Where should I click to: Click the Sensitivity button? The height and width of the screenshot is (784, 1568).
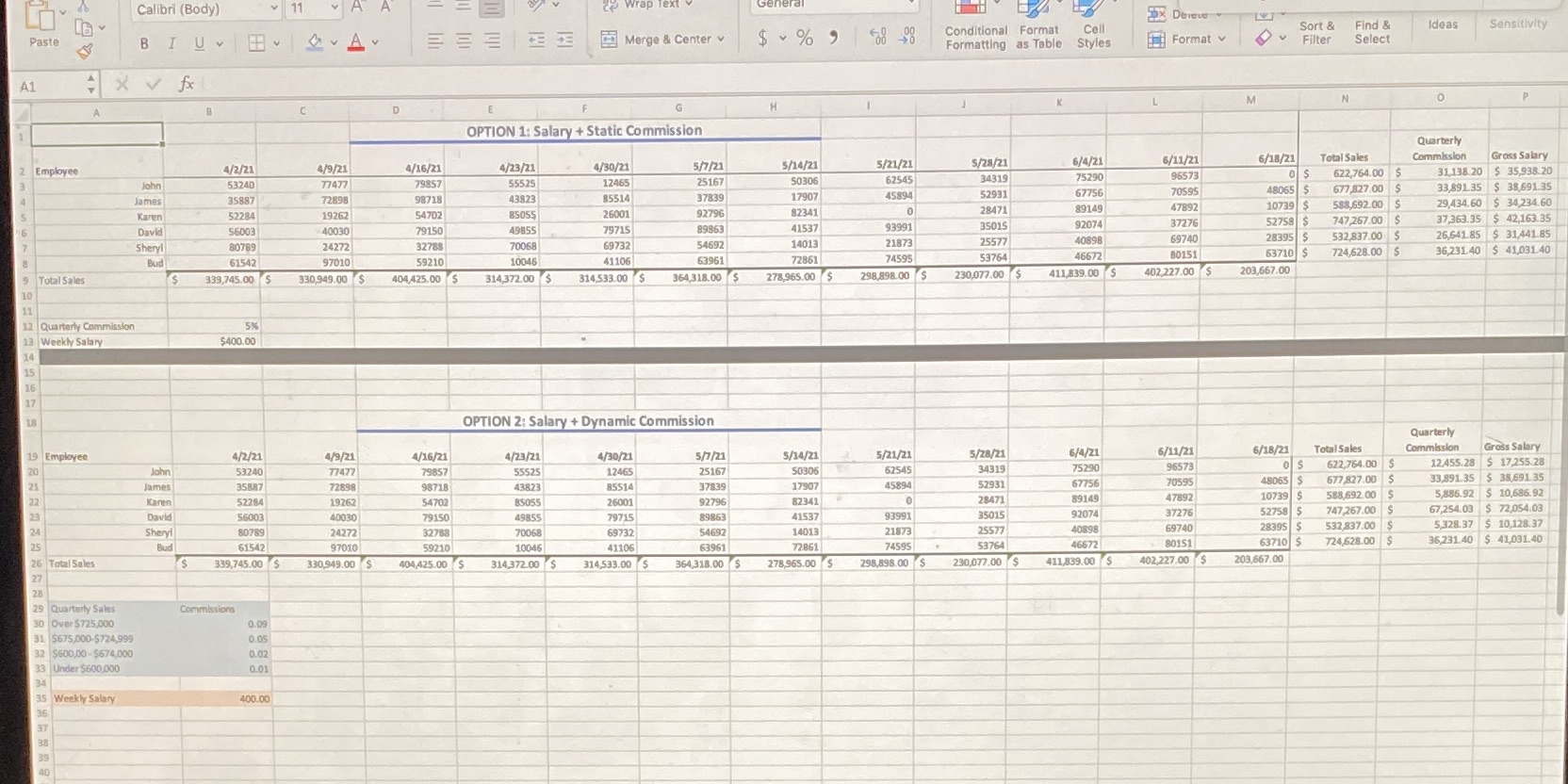pos(1518,24)
